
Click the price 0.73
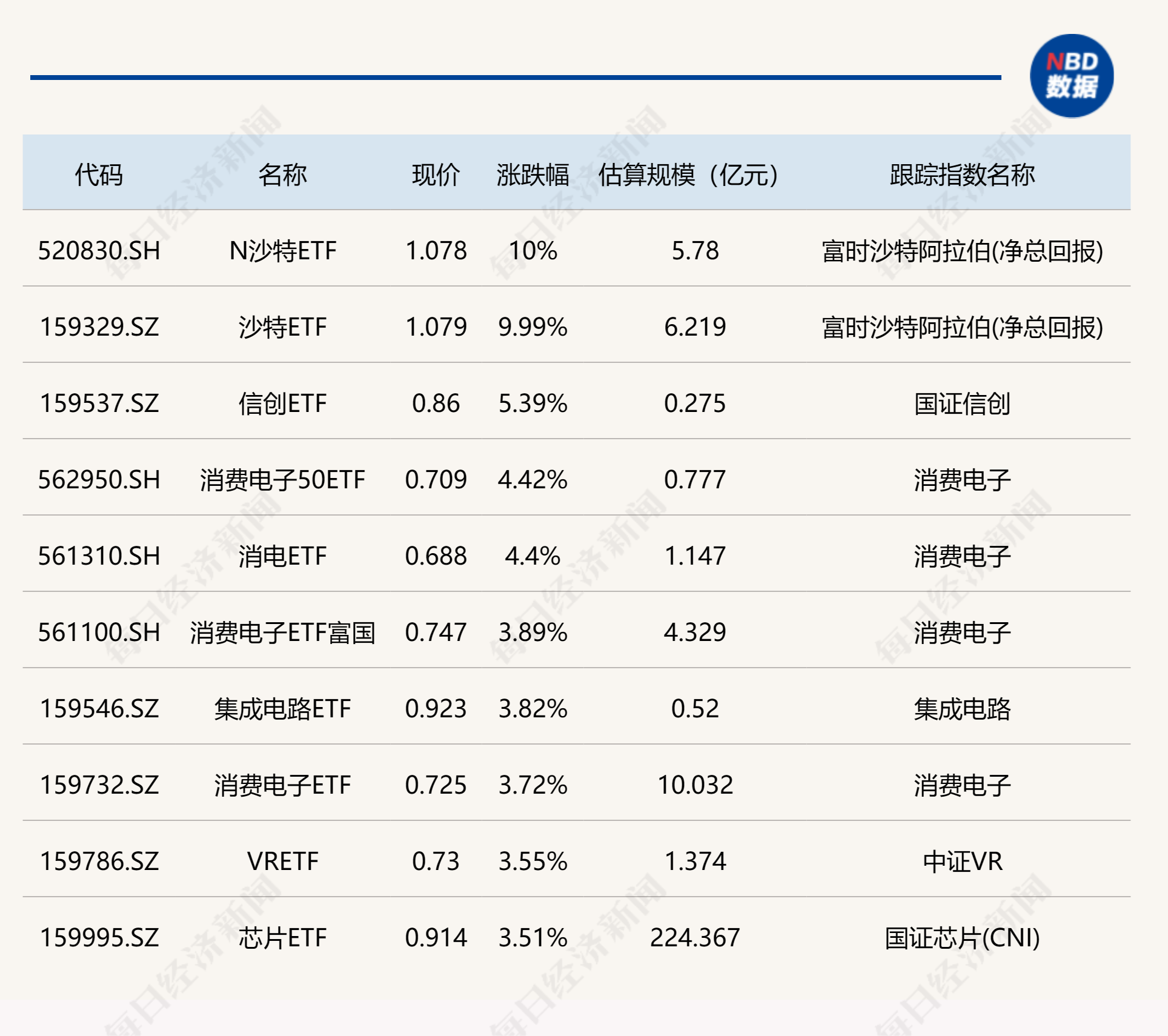[x=436, y=862]
